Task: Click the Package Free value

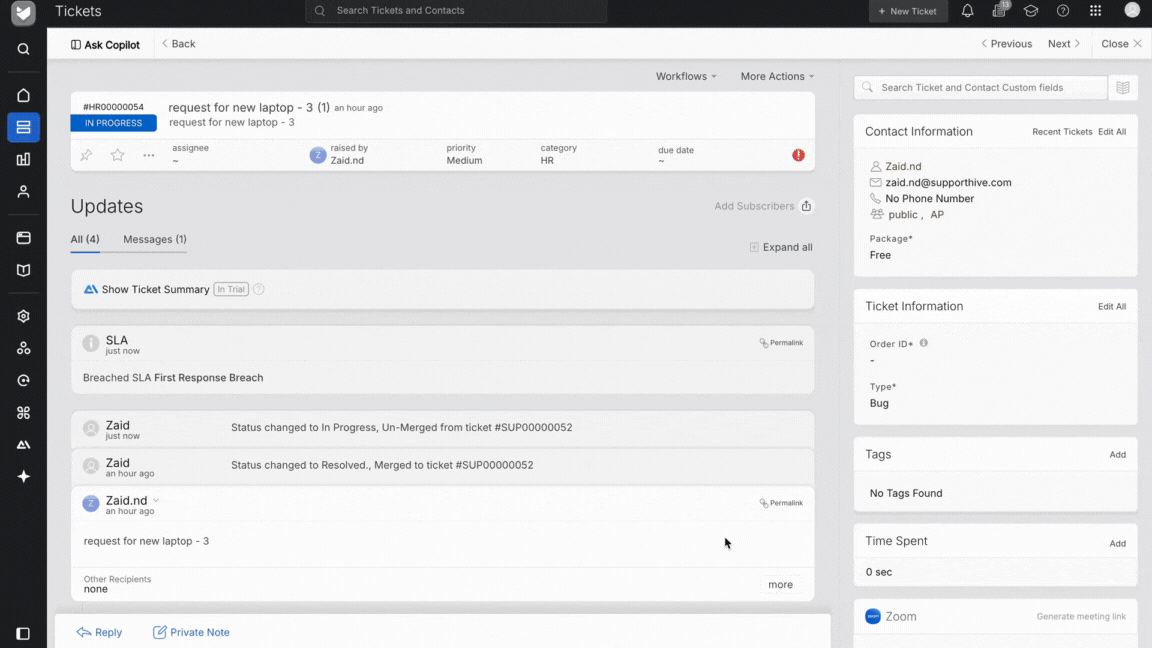Action: (880, 255)
